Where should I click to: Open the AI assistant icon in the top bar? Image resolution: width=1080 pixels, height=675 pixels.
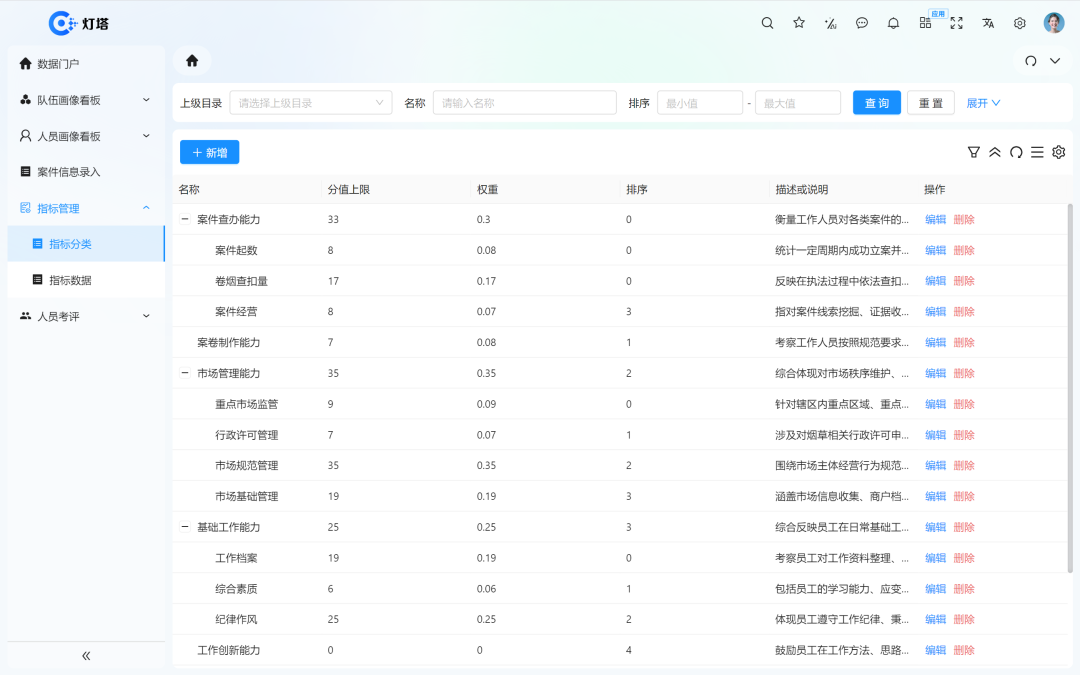(x=830, y=22)
